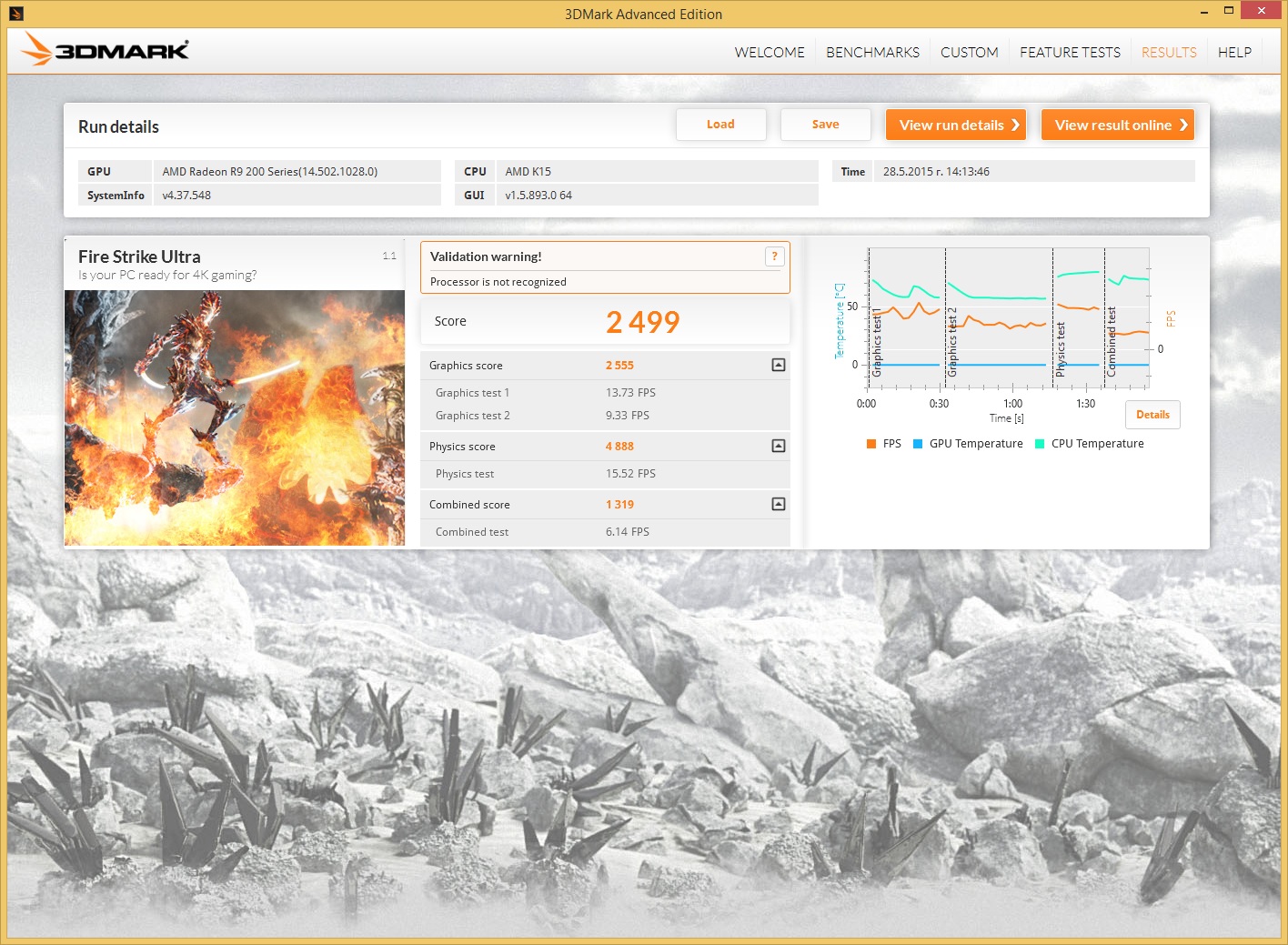Click the Combined test 6.14 FPS value
The height and width of the screenshot is (945, 1288).
tap(627, 532)
